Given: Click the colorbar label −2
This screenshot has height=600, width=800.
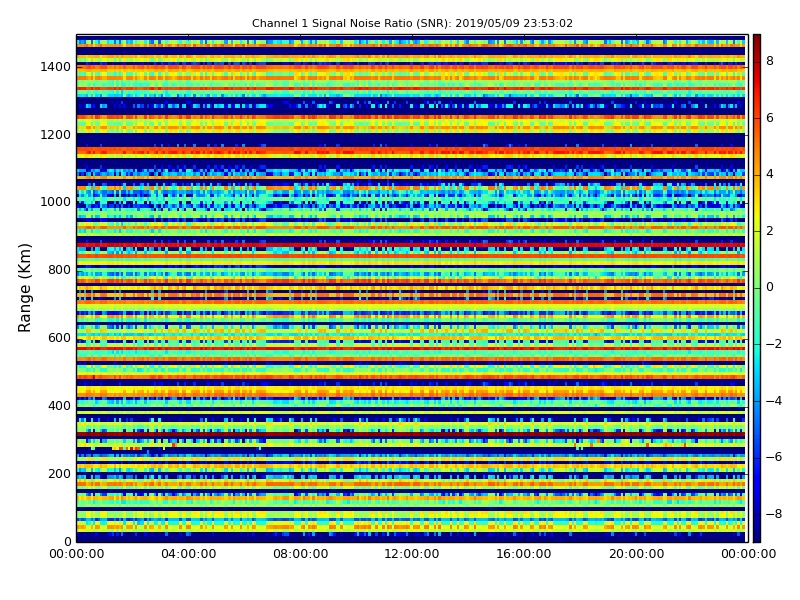Looking at the screenshot, I should pyautogui.click(x=774, y=344).
